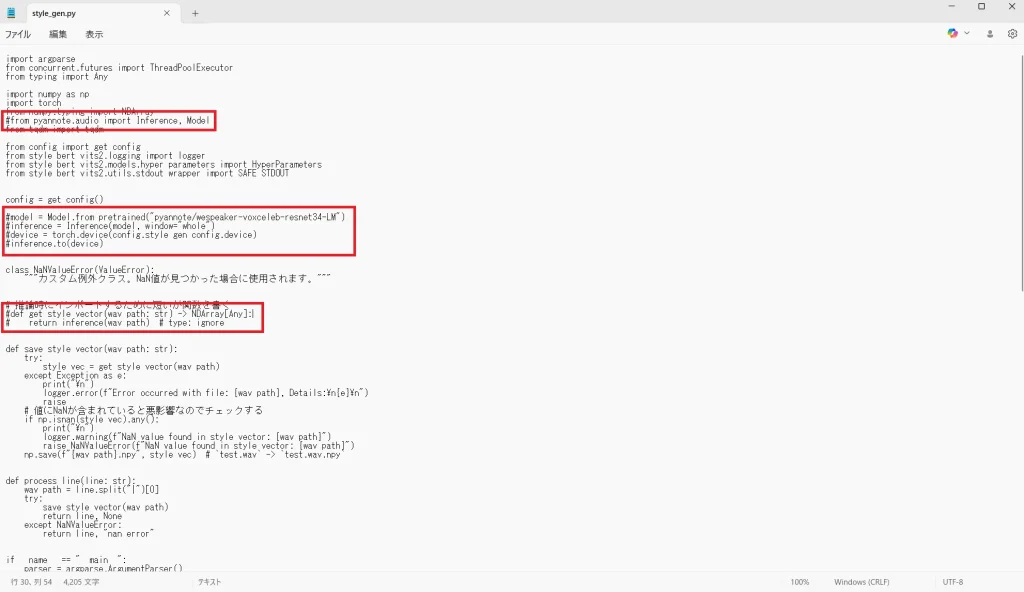The height and width of the screenshot is (592, 1024).
Task: Close the Notepad window
Action: coord(1009,7)
